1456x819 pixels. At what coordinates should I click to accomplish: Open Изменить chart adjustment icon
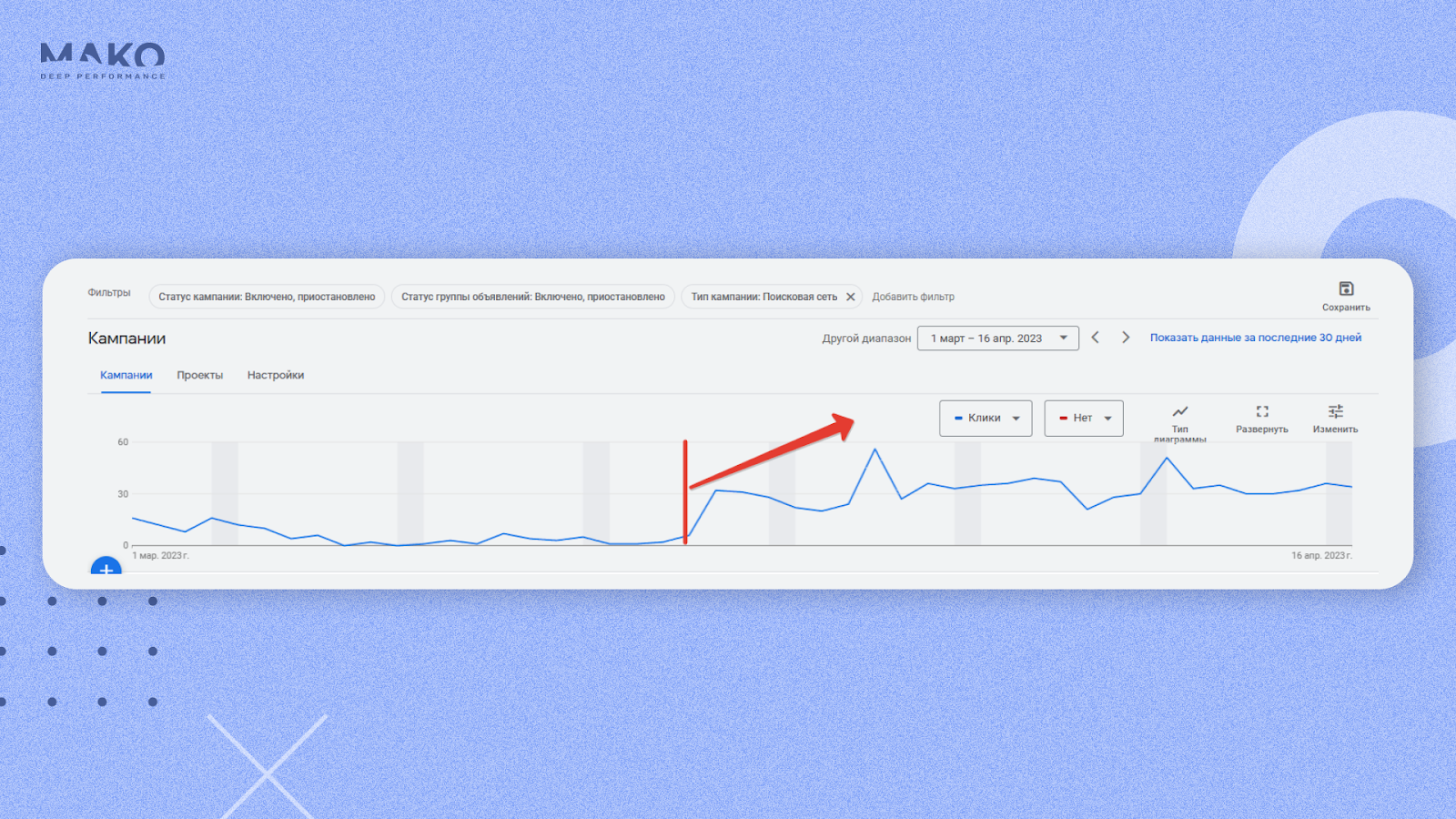[1335, 411]
